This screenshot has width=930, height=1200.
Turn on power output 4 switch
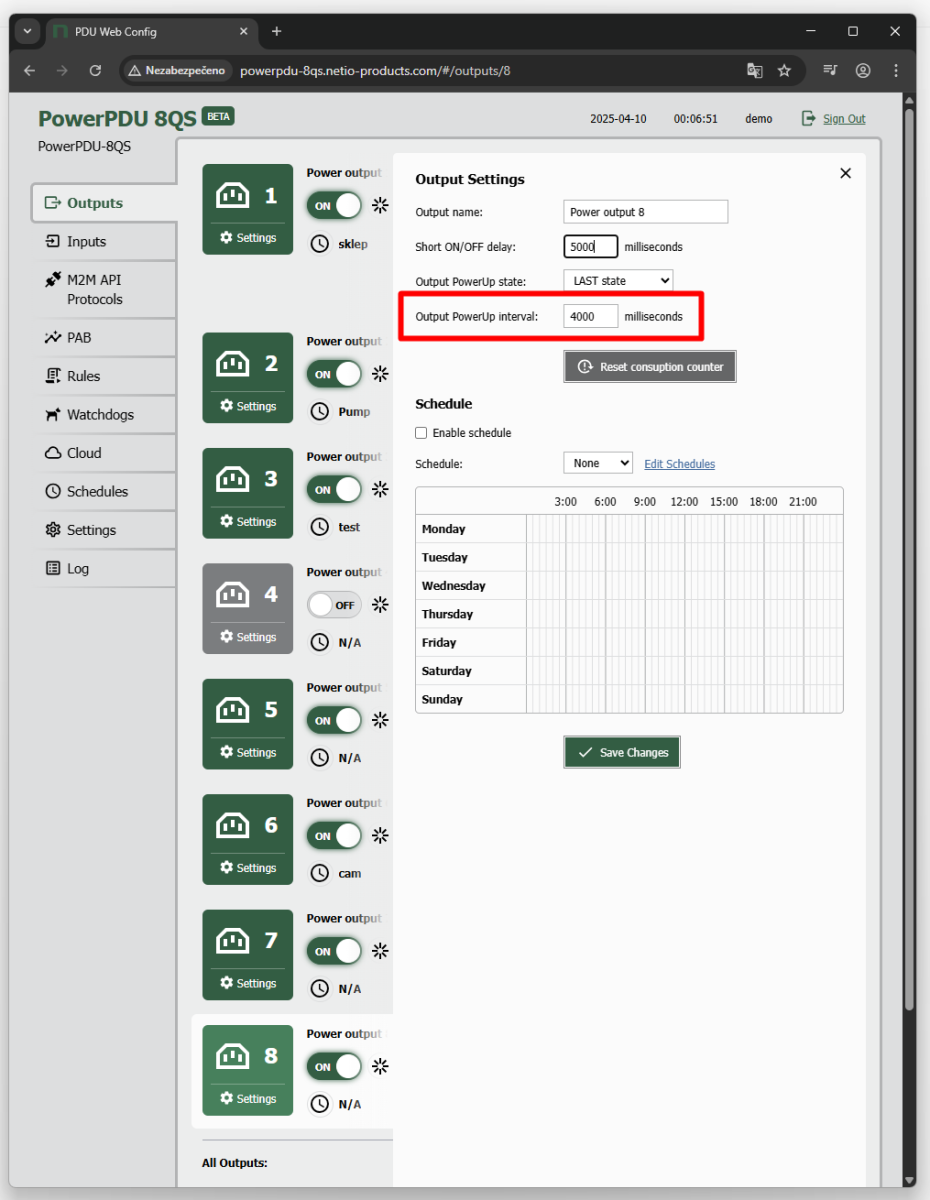tap(334, 605)
